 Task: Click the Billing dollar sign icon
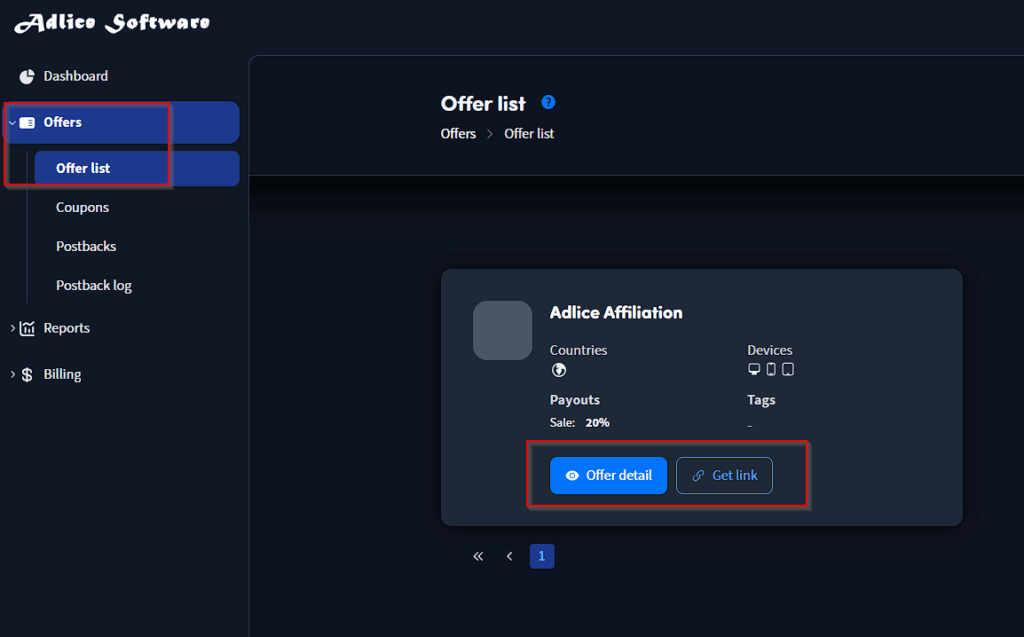pos(27,374)
